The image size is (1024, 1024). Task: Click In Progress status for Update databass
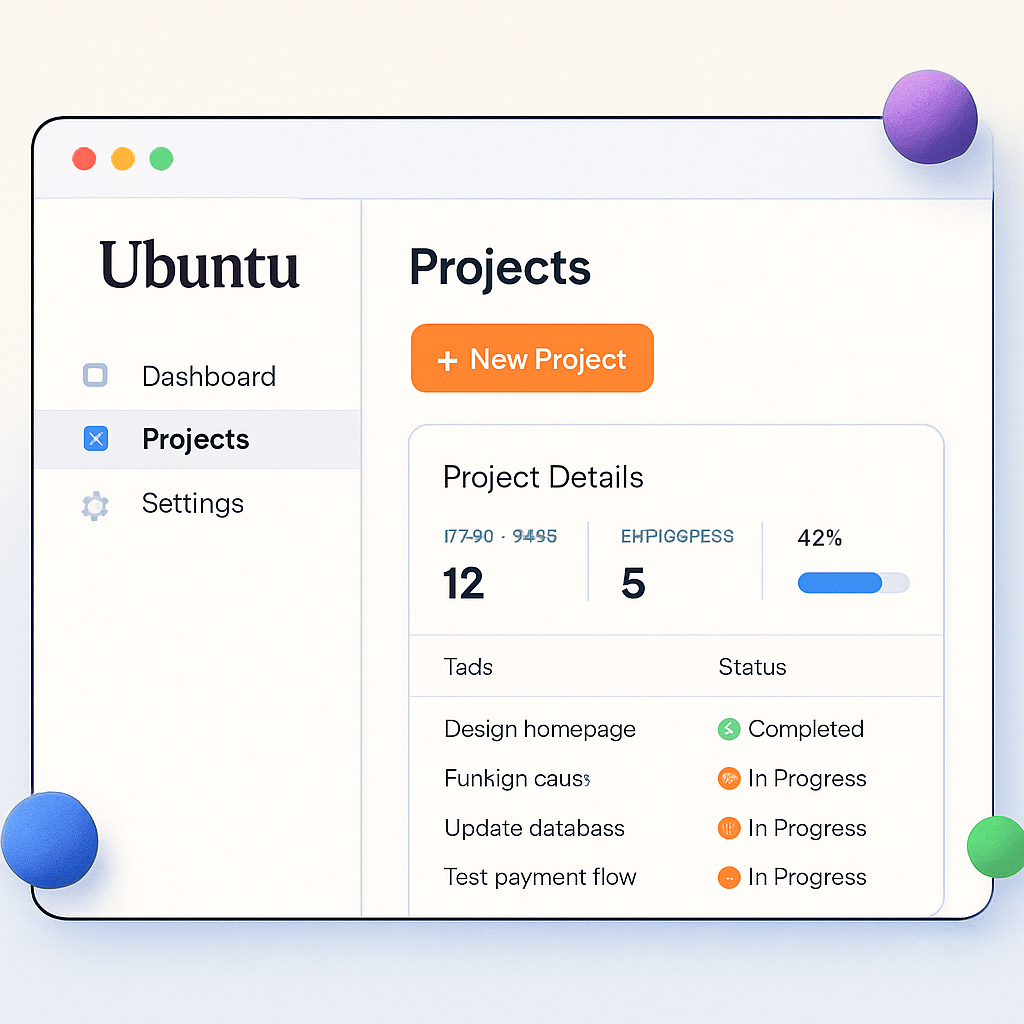click(807, 828)
